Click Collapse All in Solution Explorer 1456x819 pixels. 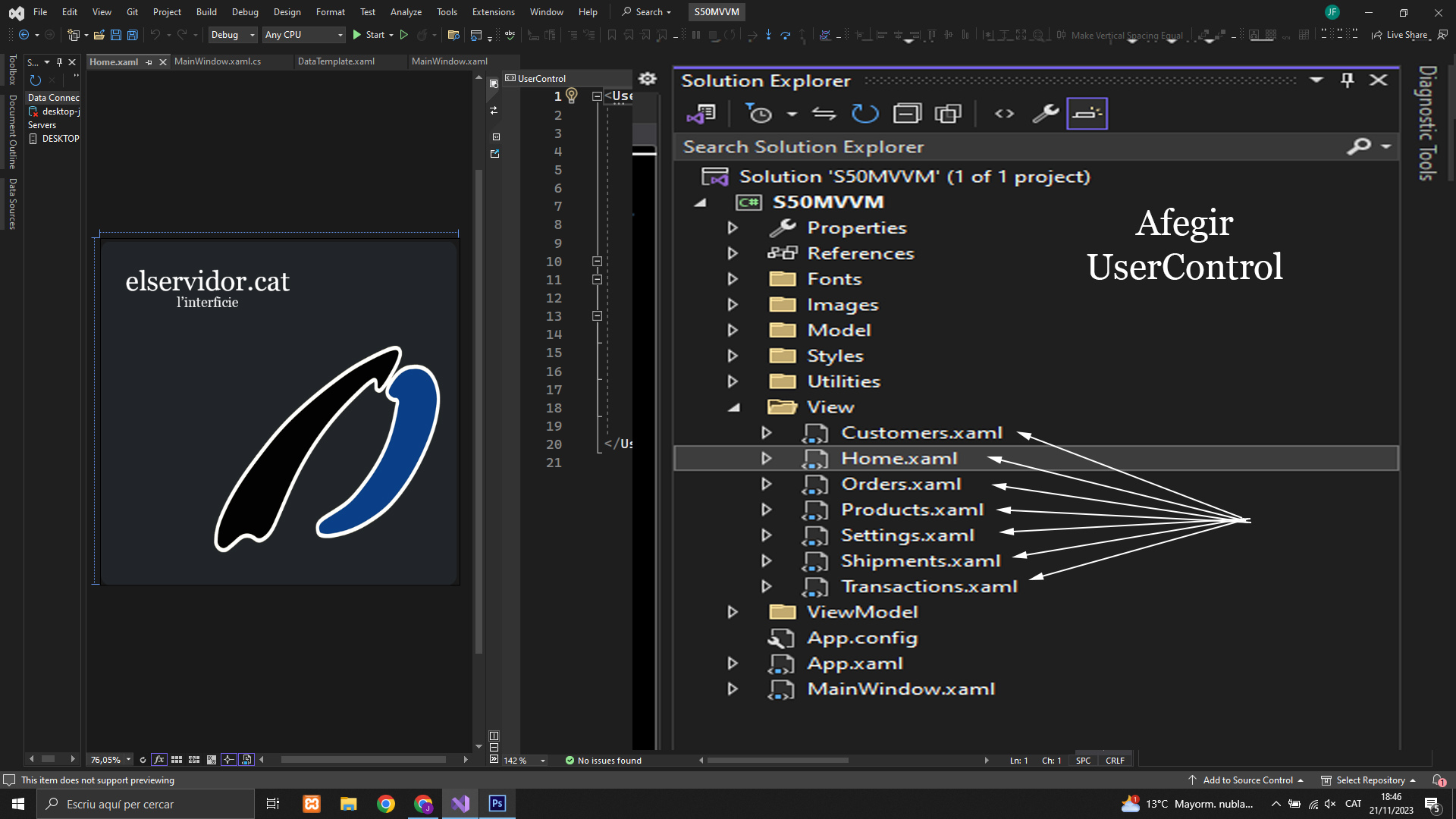point(906,114)
